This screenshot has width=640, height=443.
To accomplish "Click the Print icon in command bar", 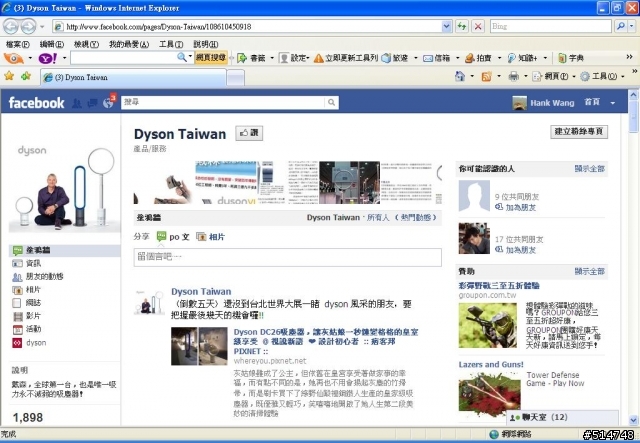I will pyautogui.click(x=513, y=76).
